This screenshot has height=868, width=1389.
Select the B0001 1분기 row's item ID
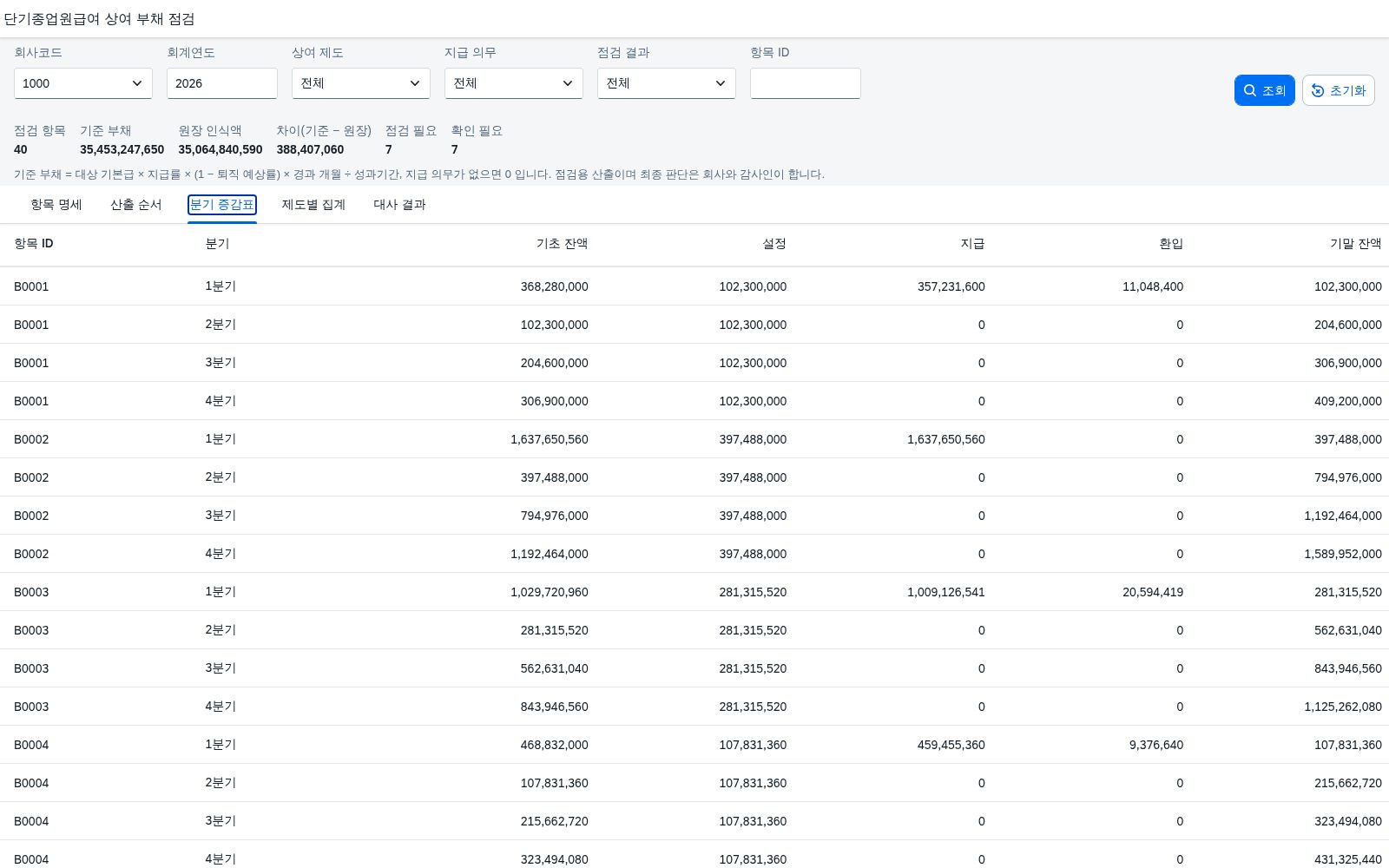[31, 286]
